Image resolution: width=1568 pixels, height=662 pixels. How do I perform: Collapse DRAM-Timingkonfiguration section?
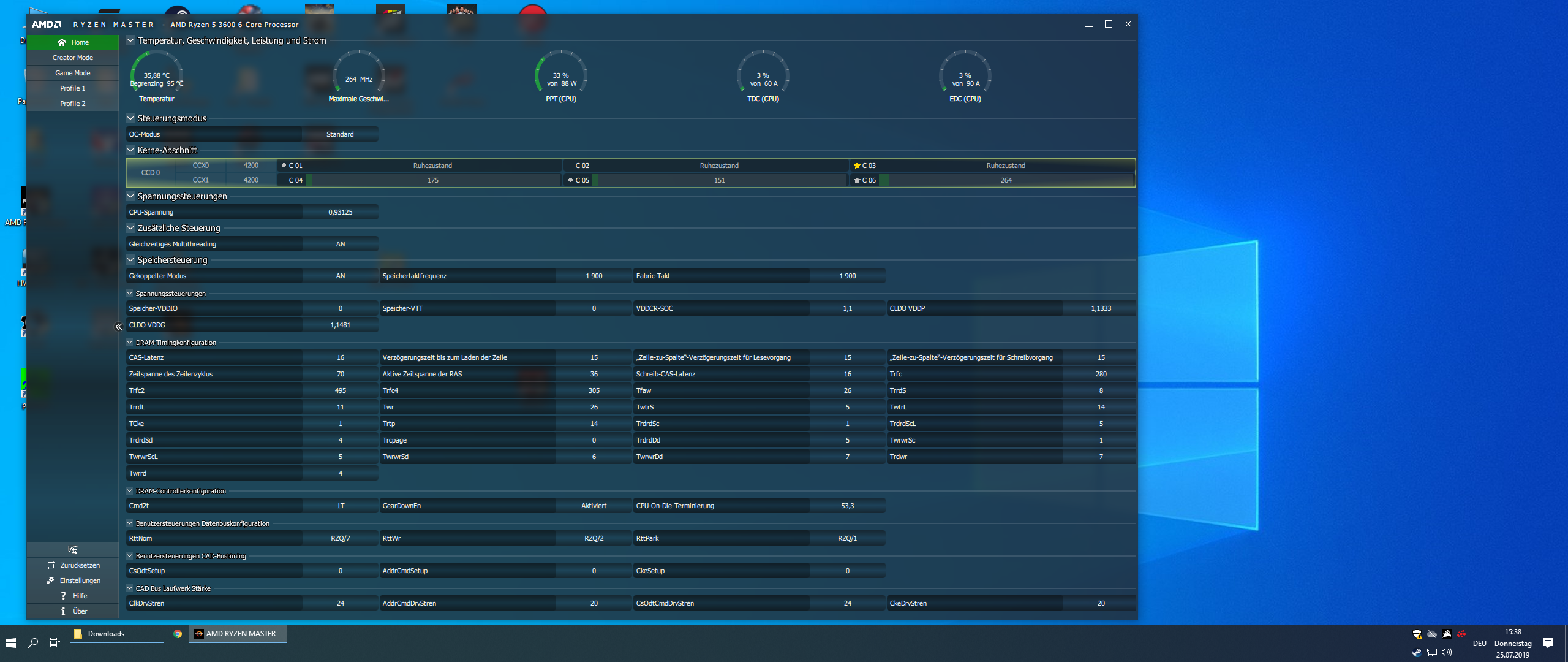130,343
